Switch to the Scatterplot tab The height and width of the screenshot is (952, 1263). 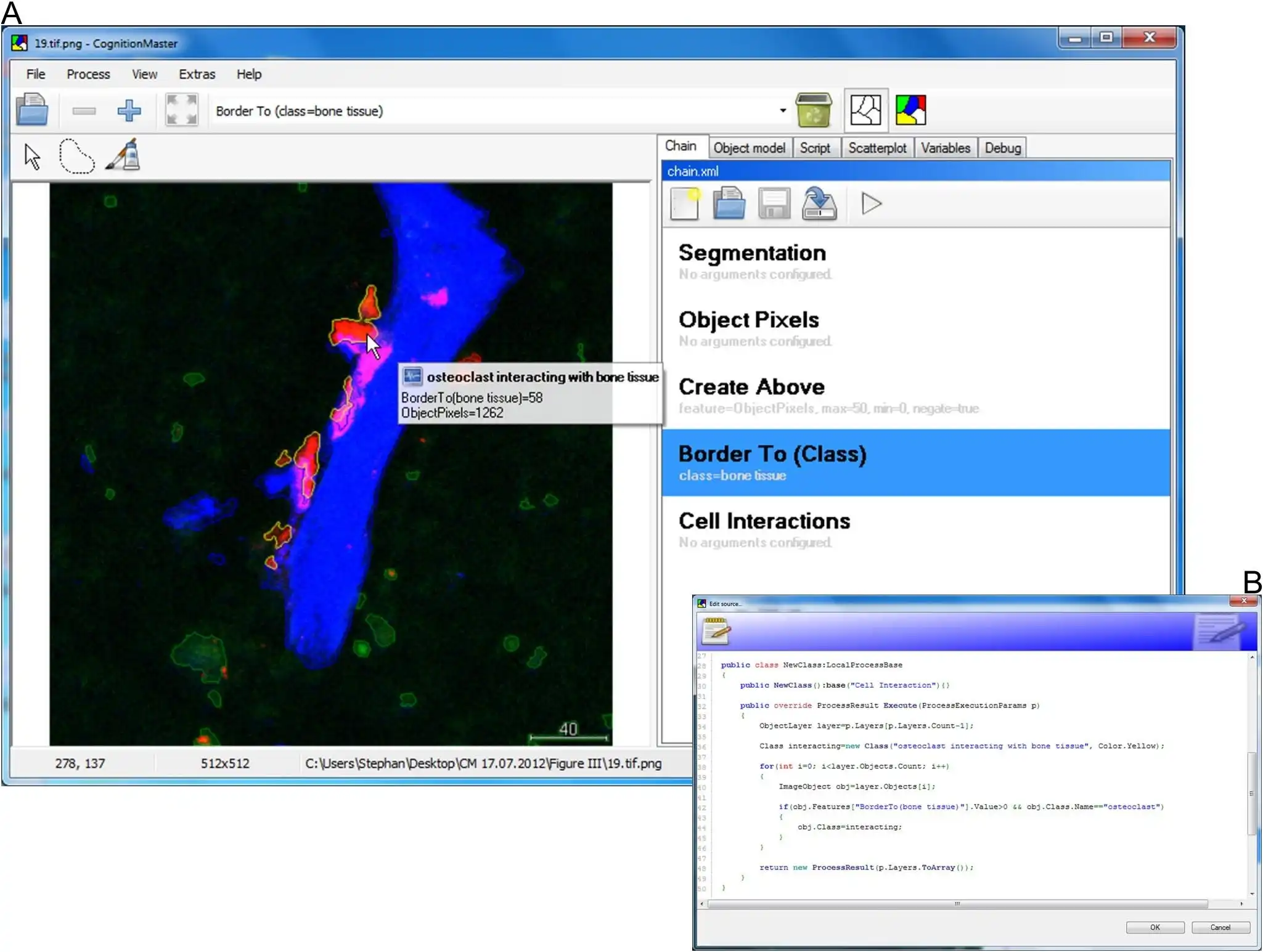877,148
